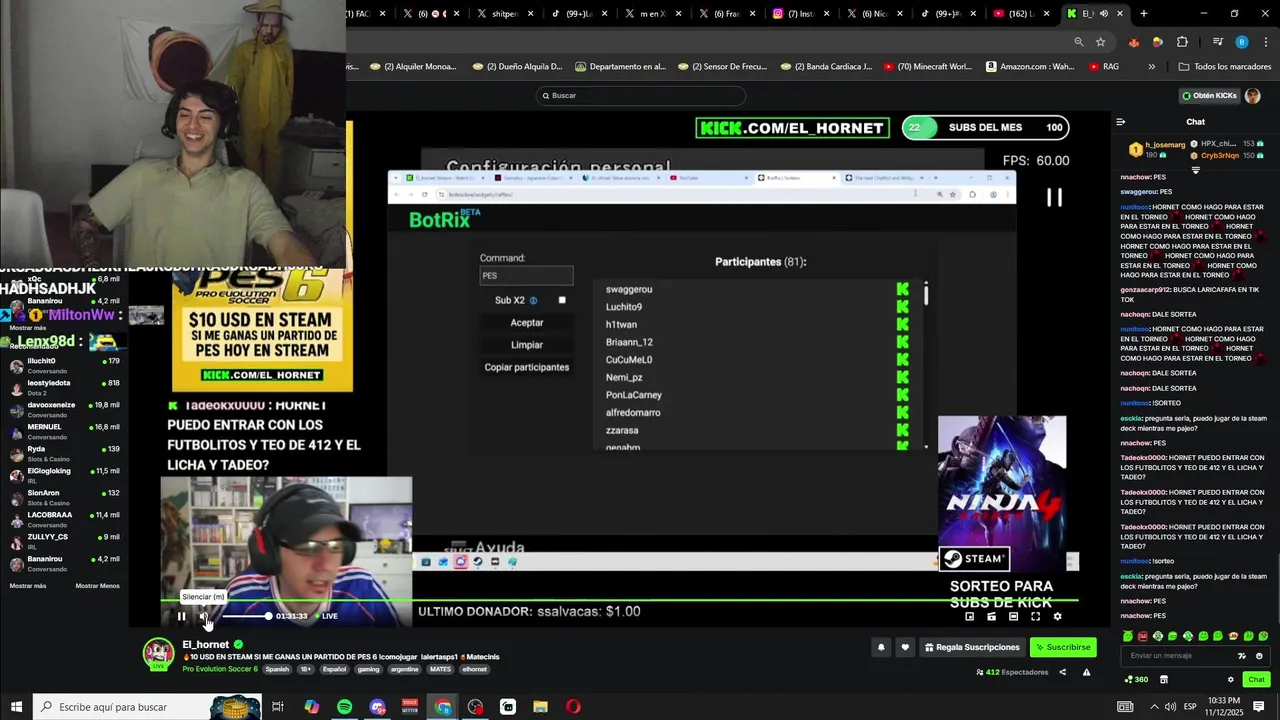Viewport: 1280px width, 720px height.
Task: Open the chat shop icon
Action: (x=1163, y=680)
